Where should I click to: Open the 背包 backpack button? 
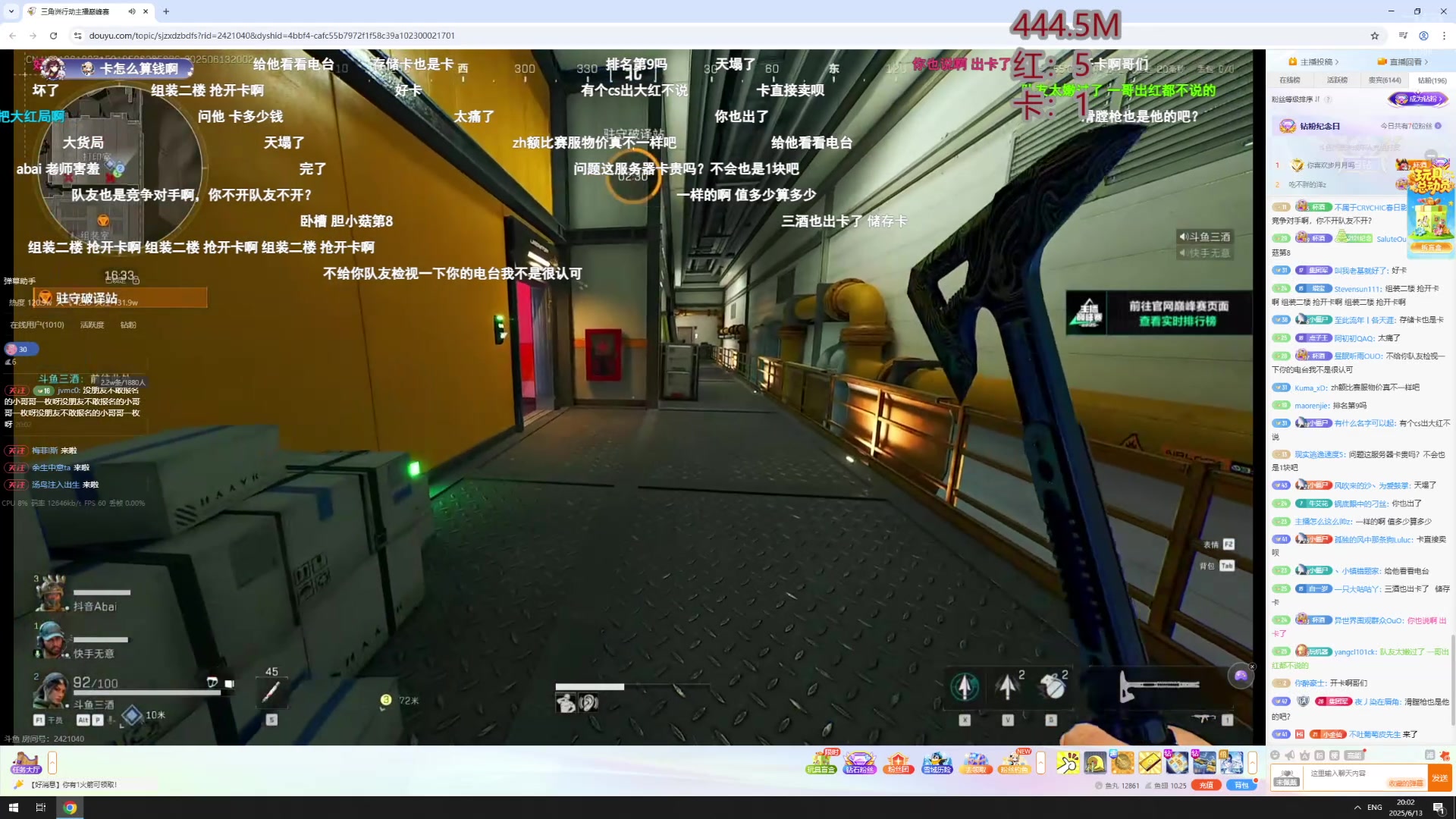click(x=1241, y=785)
